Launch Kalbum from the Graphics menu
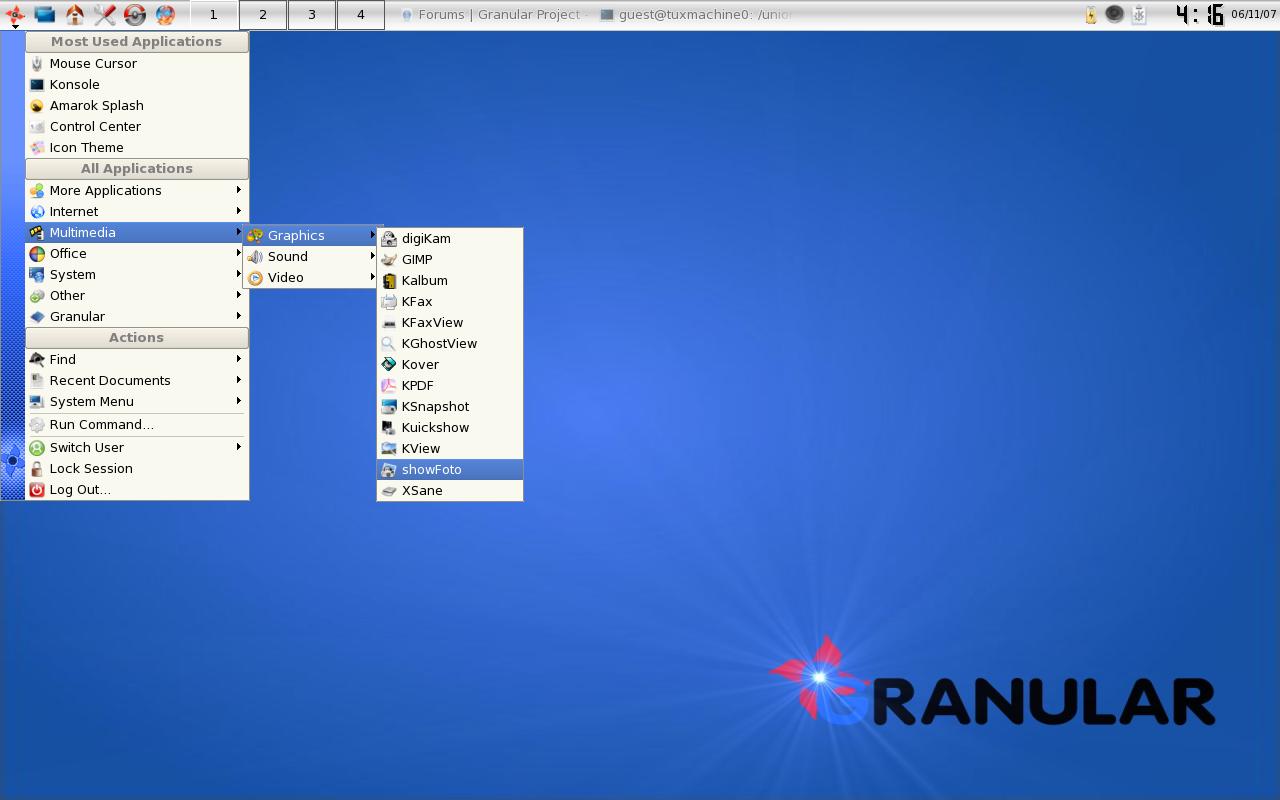 pyautogui.click(x=450, y=280)
